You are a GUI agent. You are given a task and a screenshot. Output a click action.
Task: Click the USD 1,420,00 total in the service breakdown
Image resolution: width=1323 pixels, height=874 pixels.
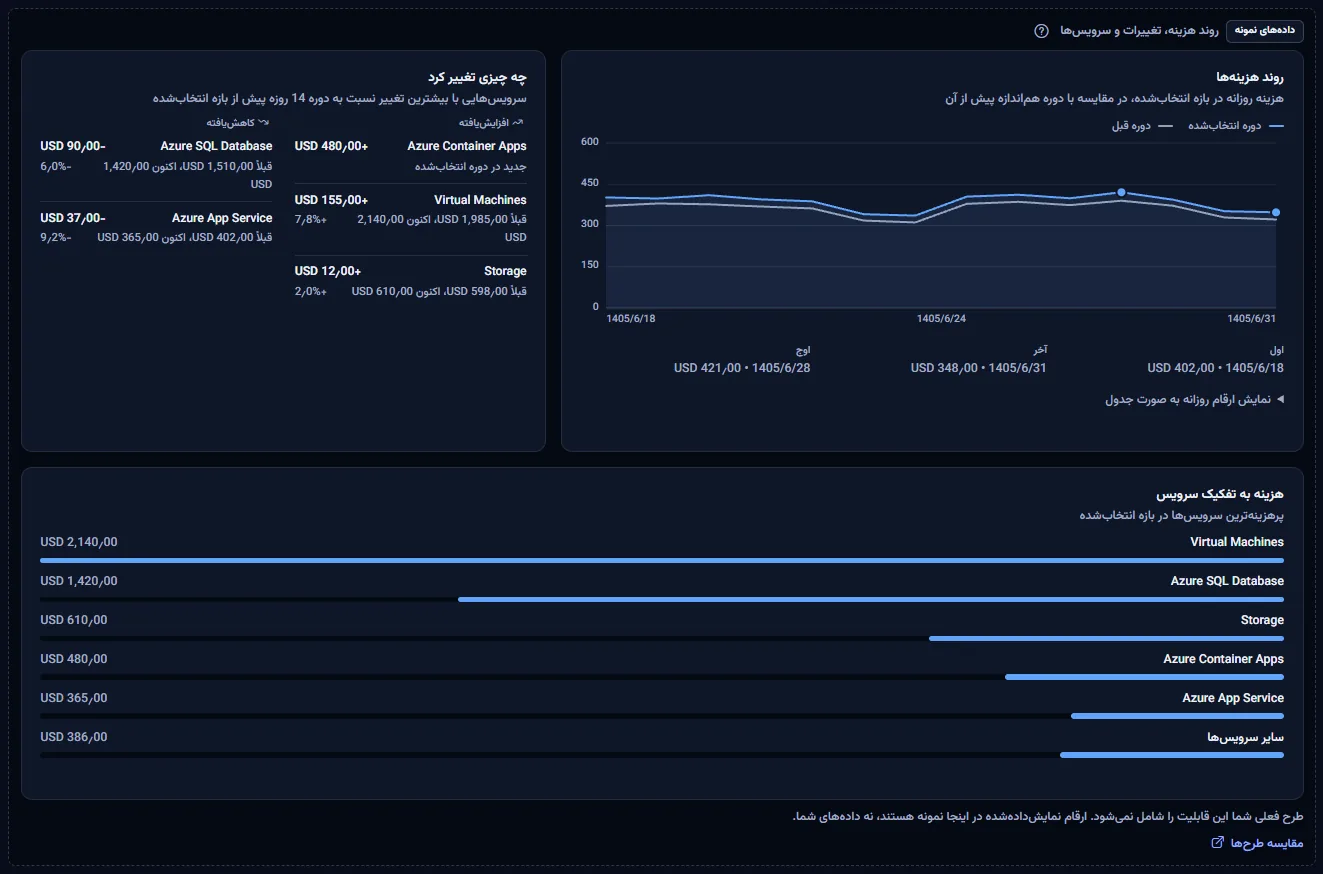[x=79, y=581]
